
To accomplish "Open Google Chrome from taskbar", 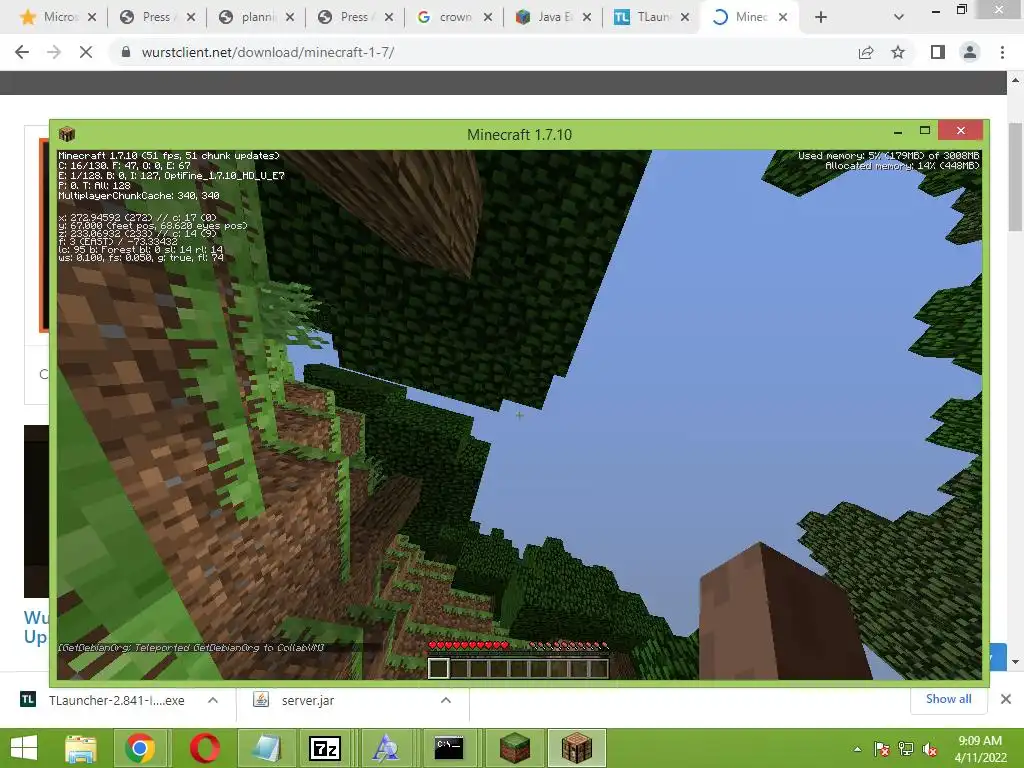I will pos(140,748).
